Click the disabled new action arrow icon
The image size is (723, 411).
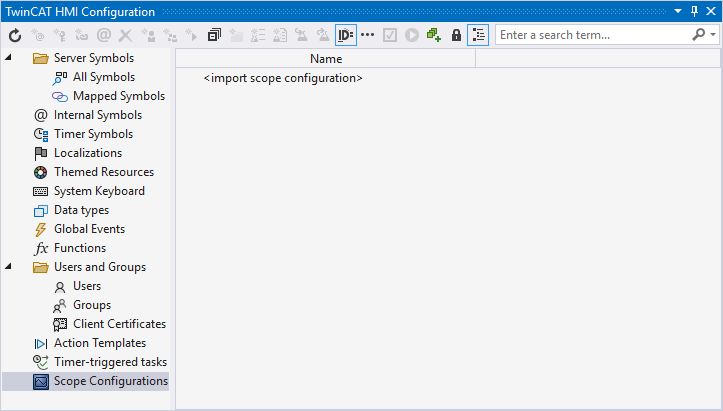click(191, 35)
